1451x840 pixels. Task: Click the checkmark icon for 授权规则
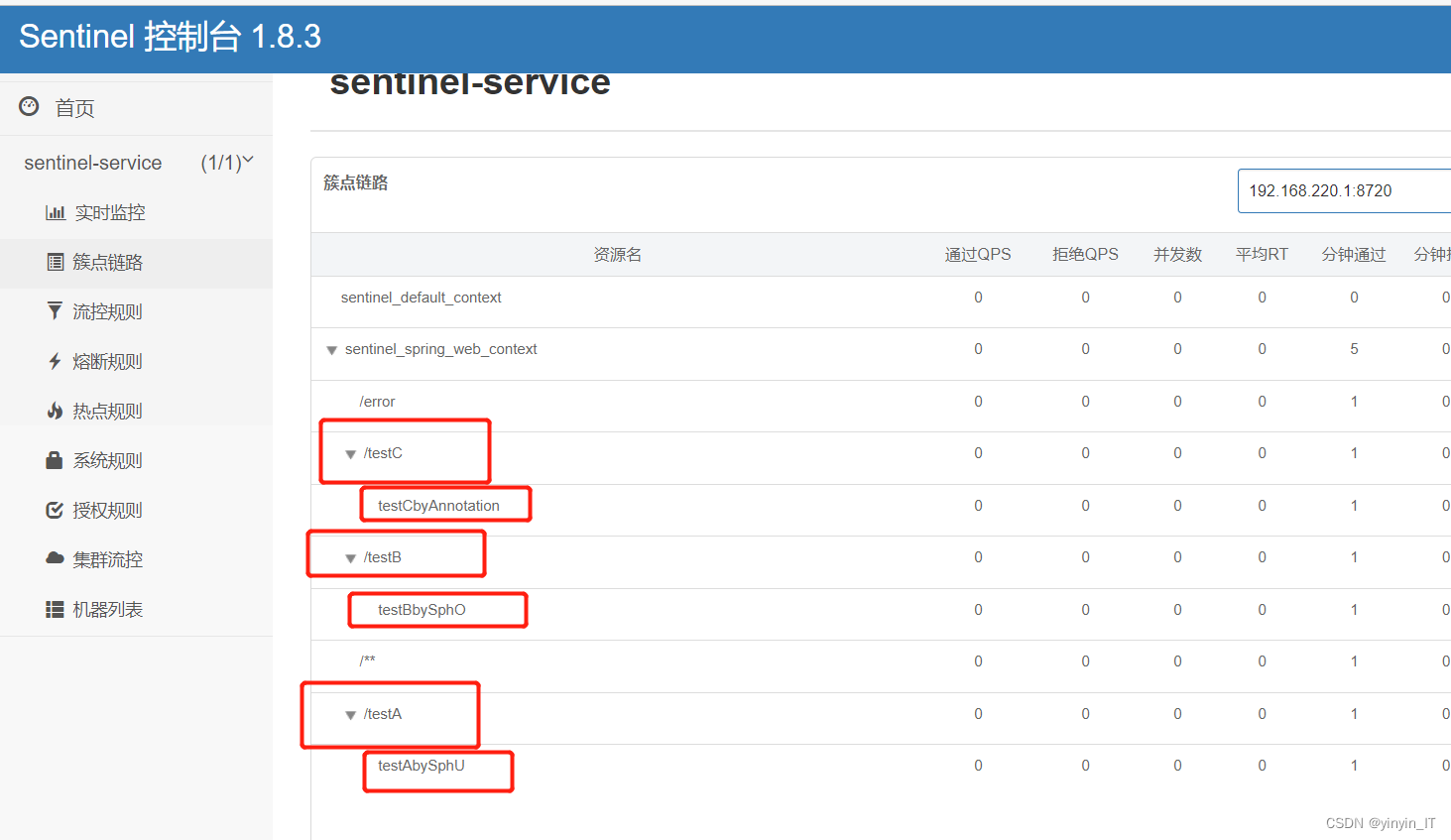(x=55, y=510)
